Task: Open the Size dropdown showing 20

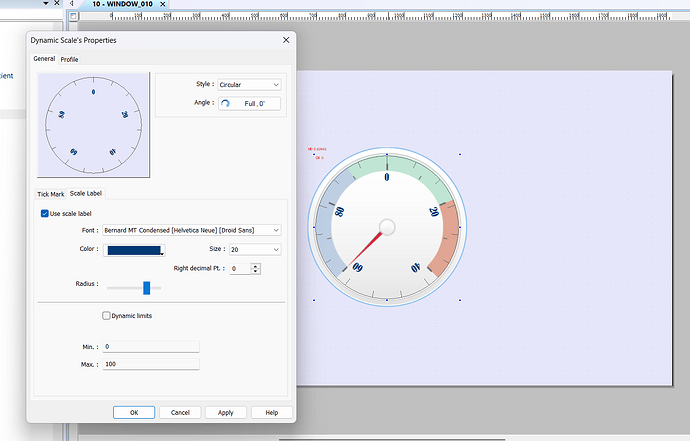Action: pyautogui.click(x=256, y=249)
